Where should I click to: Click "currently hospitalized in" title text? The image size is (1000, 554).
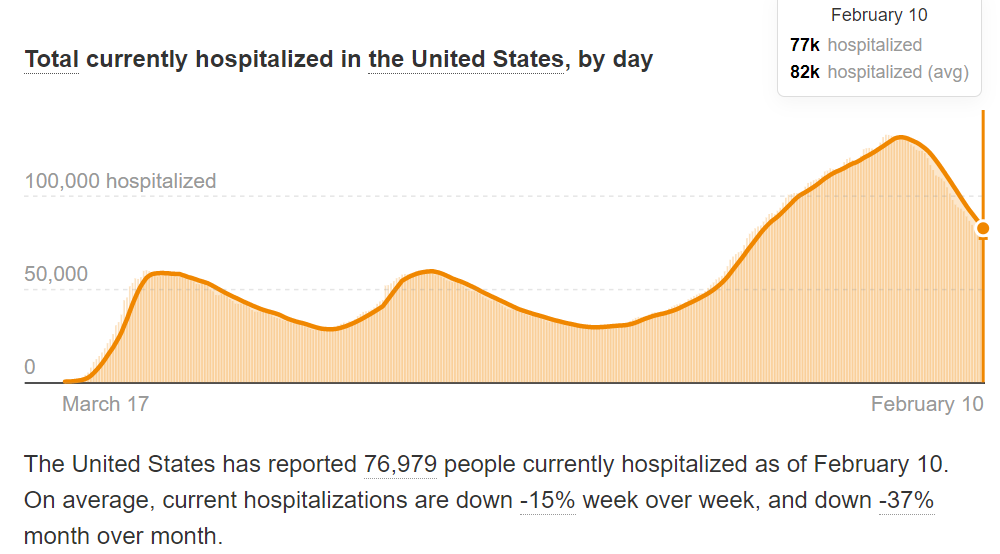click(x=224, y=60)
